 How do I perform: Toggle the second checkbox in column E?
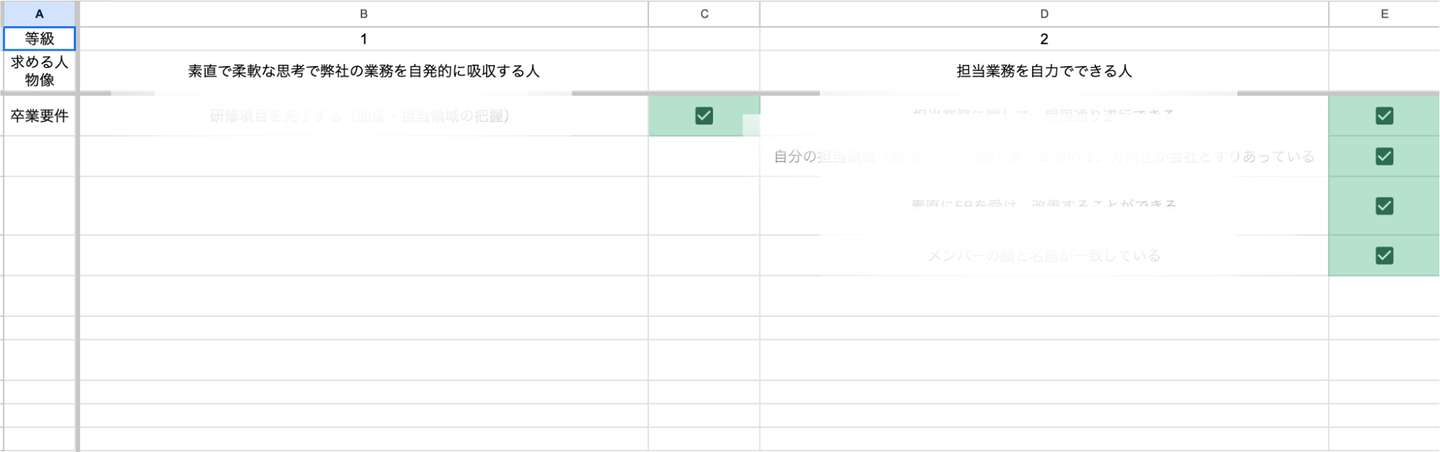[1384, 156]
